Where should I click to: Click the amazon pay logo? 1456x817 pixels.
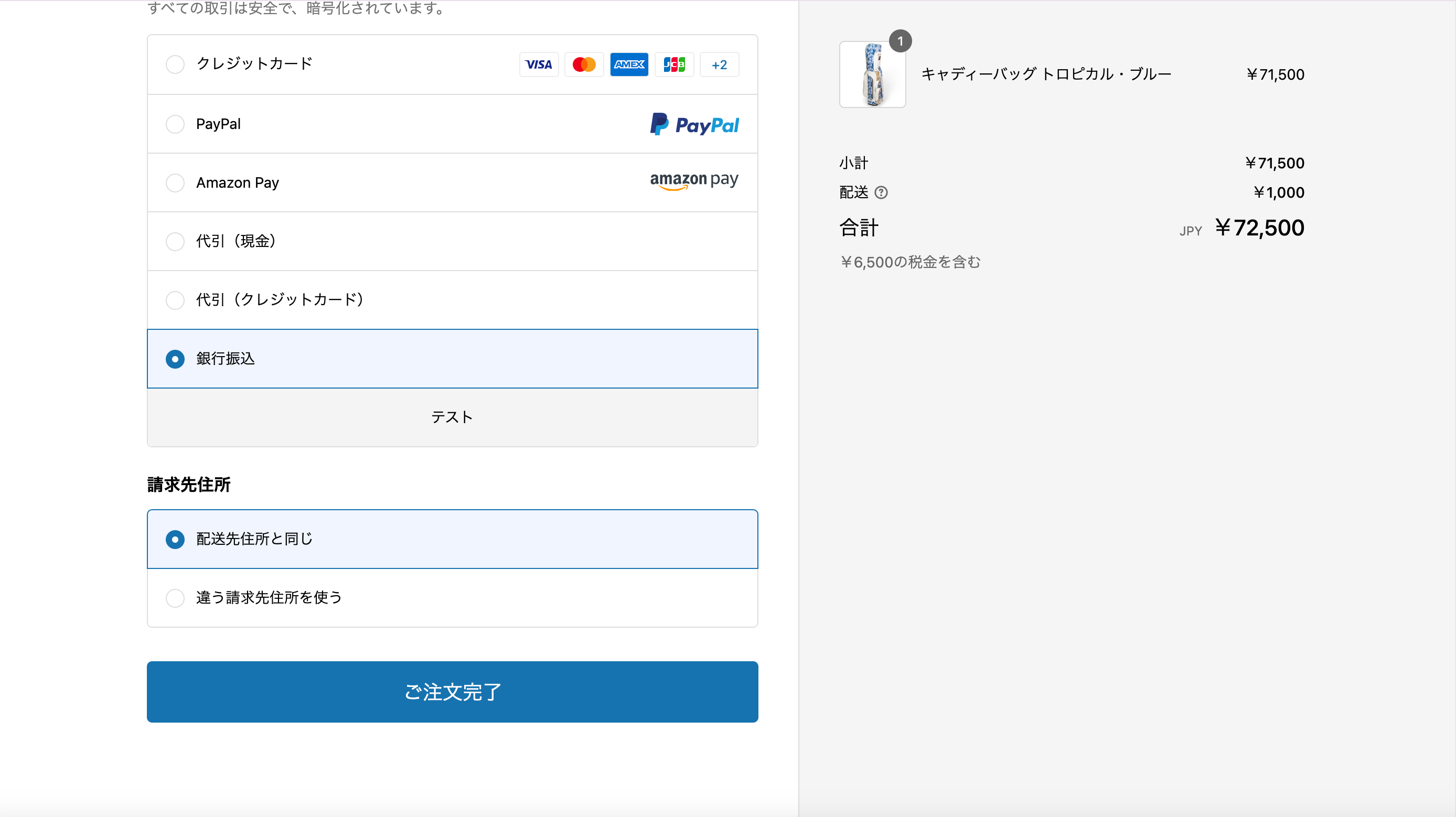pyautogui.click(x=694, y=181)
